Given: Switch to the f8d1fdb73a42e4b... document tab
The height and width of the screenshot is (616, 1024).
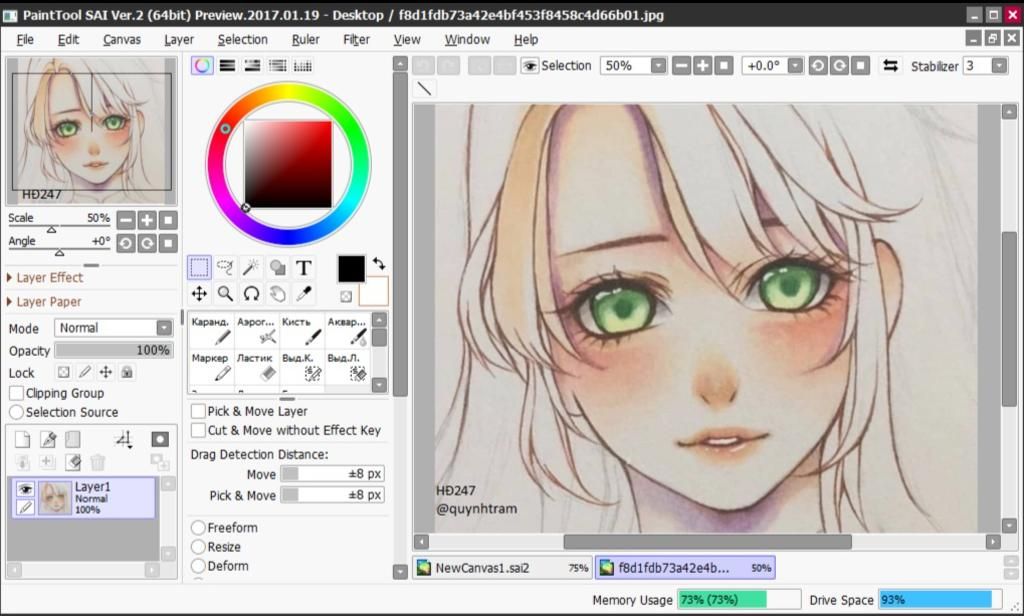Looking at the screenshot, I should pyautogui.click(x=685, y=568).
